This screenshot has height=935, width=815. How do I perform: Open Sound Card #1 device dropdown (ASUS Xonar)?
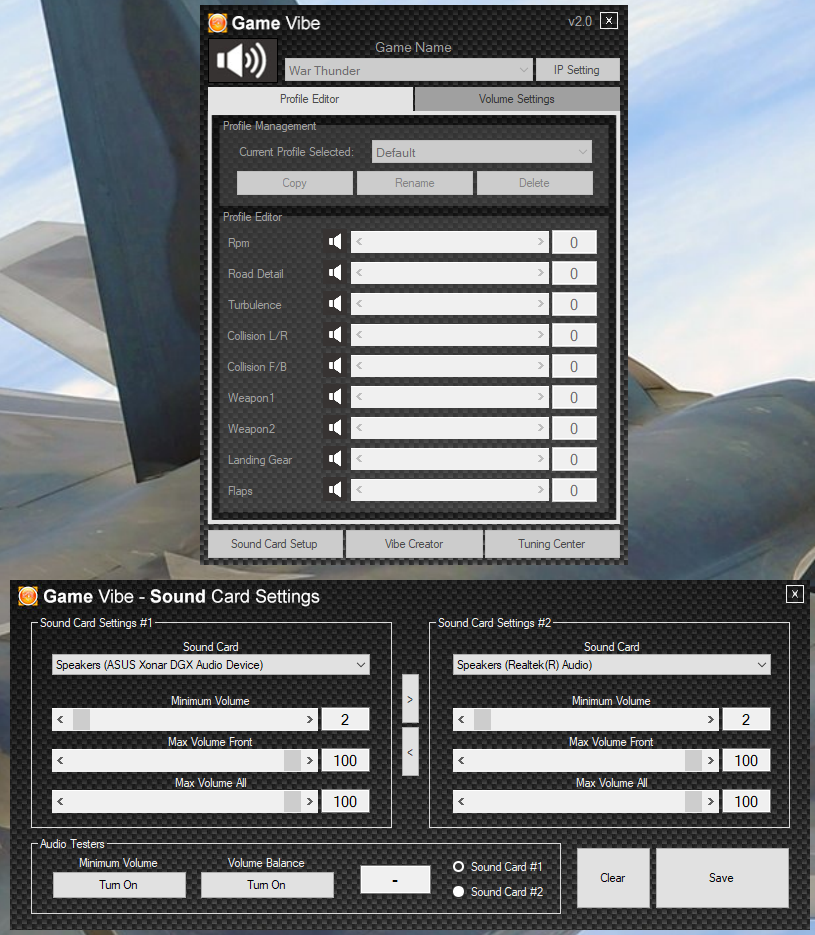tap(210, 665)
